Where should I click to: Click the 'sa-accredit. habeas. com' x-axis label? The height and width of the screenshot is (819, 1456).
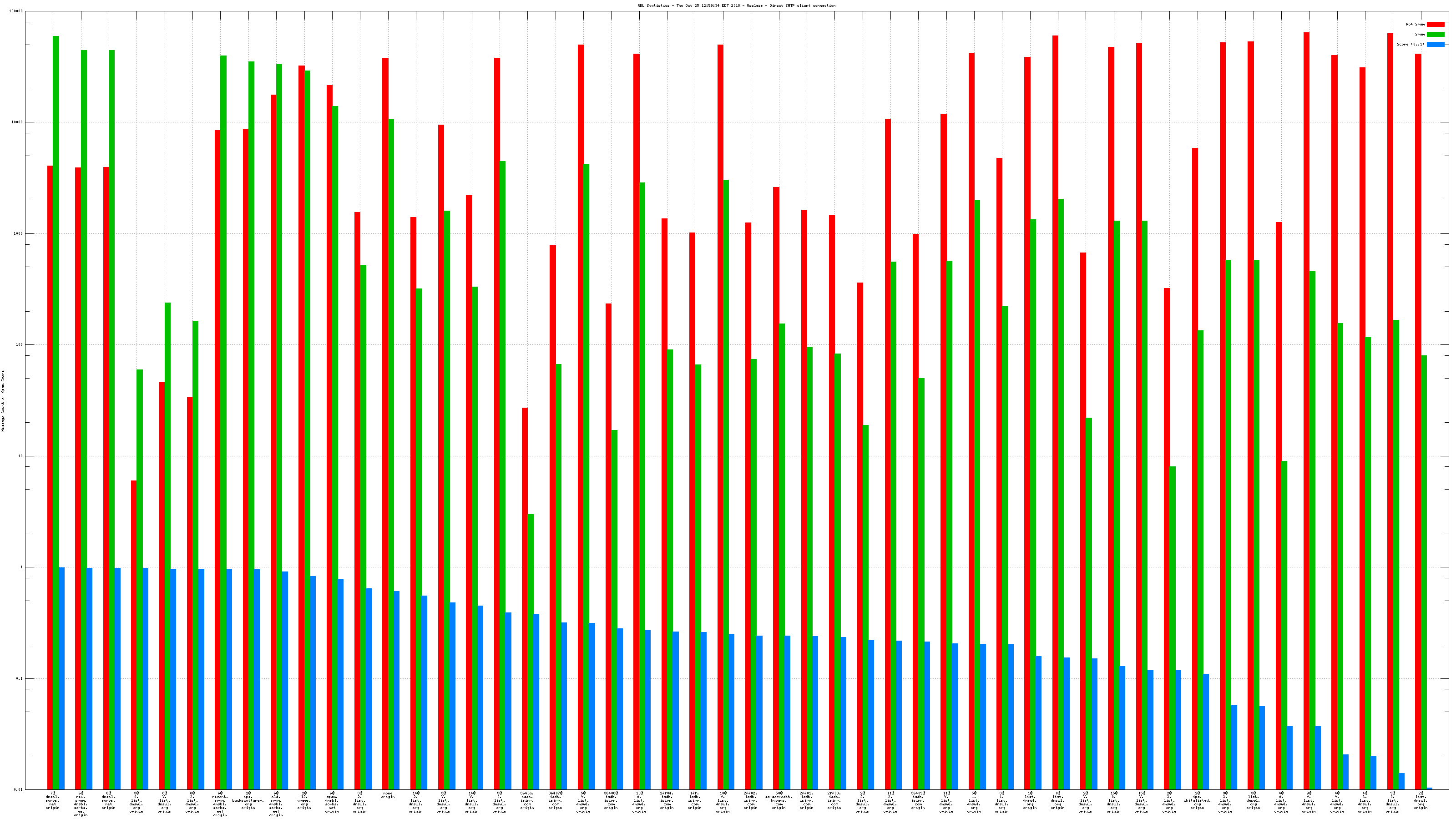(x=779, y=800)
